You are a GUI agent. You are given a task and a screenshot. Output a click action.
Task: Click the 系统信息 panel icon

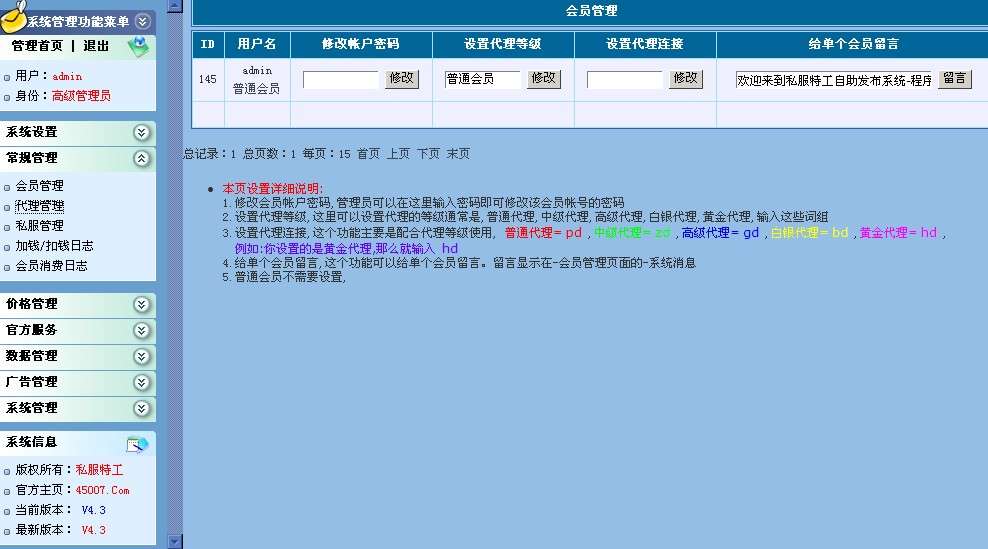point(137,444)
